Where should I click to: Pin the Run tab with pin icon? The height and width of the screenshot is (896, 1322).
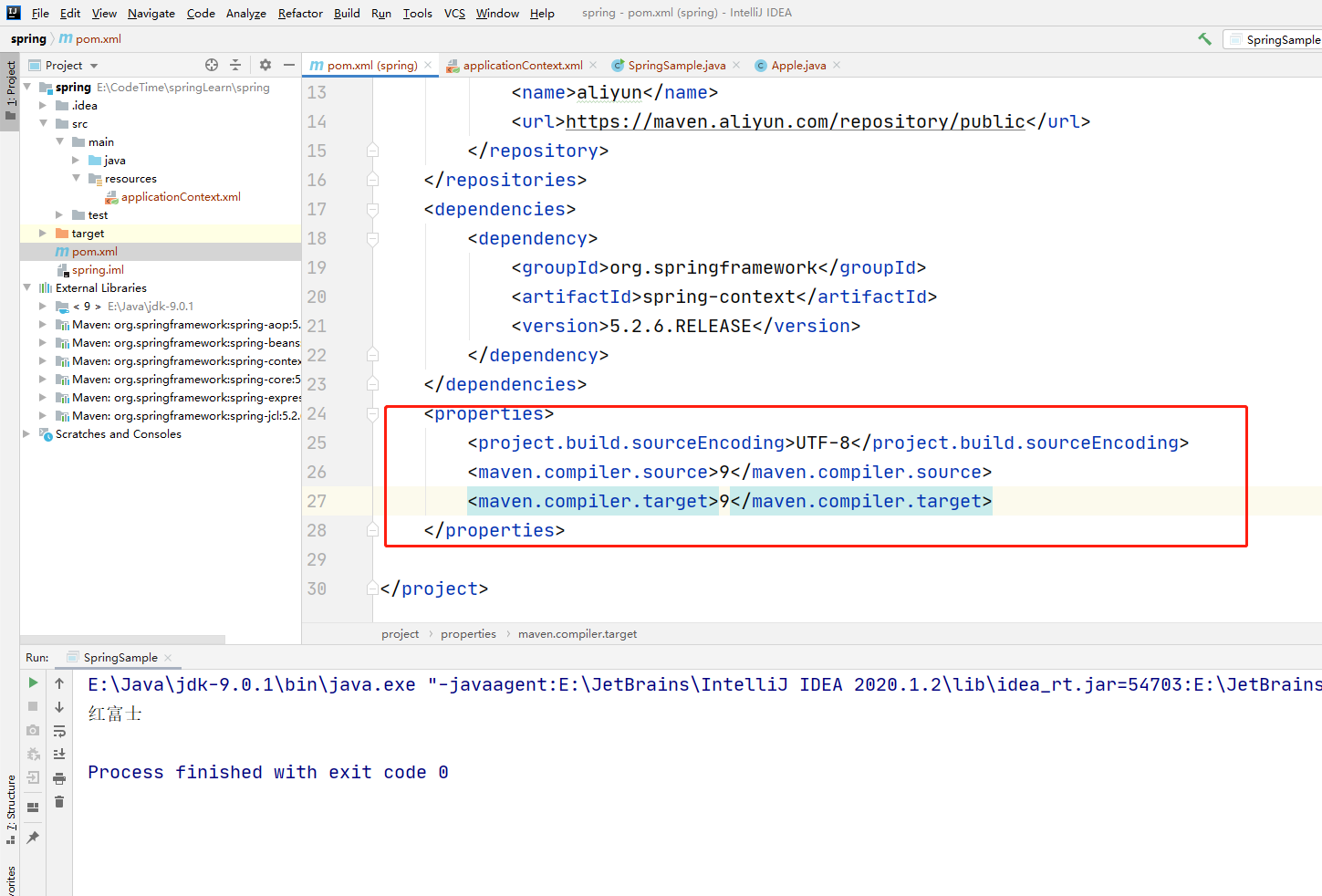(33, 837)
